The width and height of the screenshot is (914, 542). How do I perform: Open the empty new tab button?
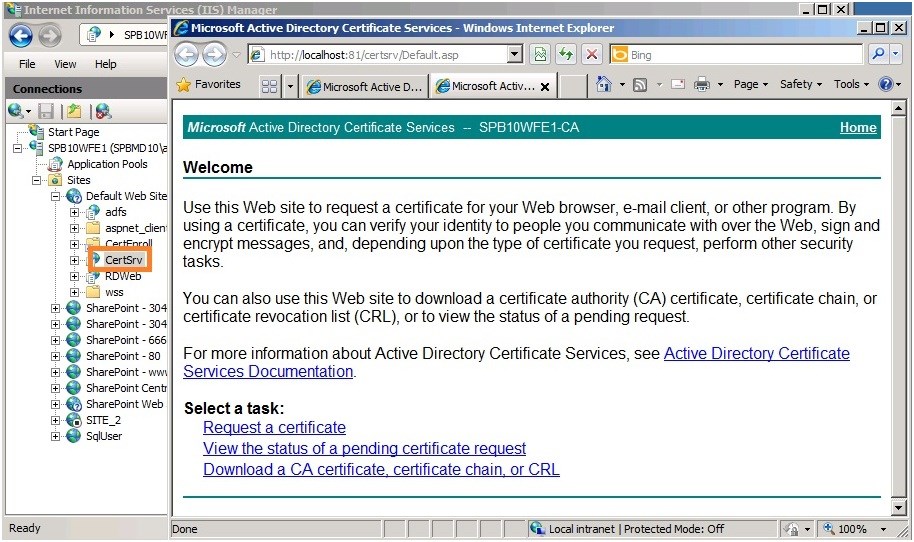click(x=573, y=86)
